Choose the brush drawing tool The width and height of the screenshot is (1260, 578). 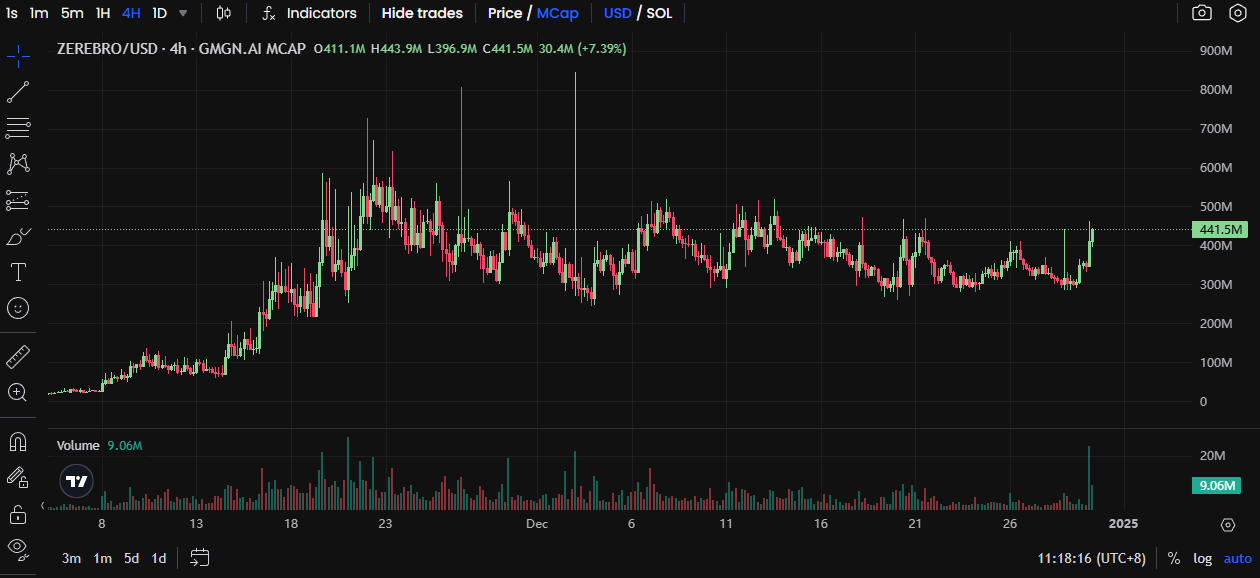click(18, 236)
